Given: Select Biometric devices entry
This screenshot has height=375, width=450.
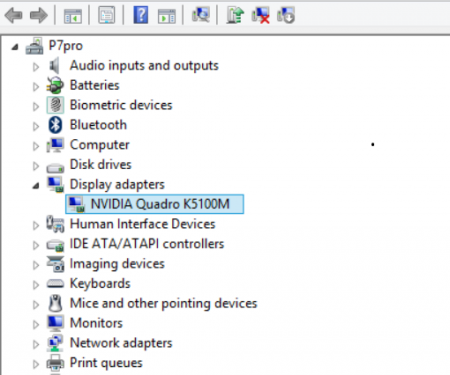Looking at the screenshot, I should (121, 105).
